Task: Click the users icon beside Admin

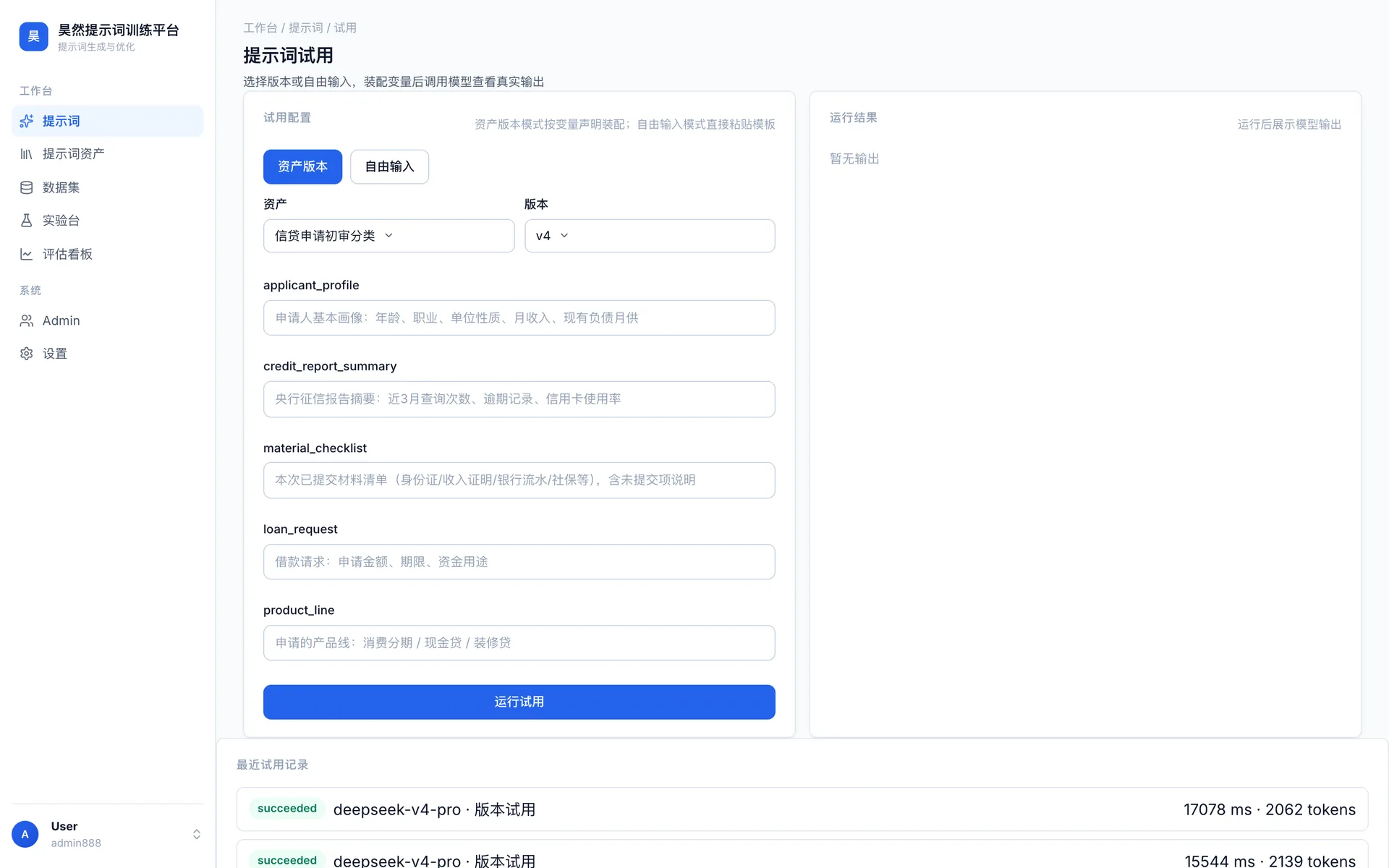Action: [x=27, y=320]
